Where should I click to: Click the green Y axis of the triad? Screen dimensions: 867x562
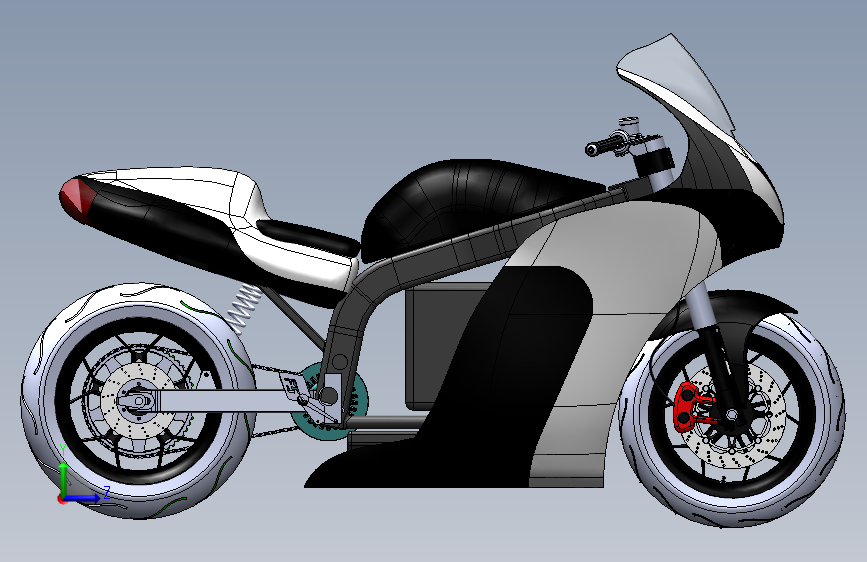coord(64,480)
